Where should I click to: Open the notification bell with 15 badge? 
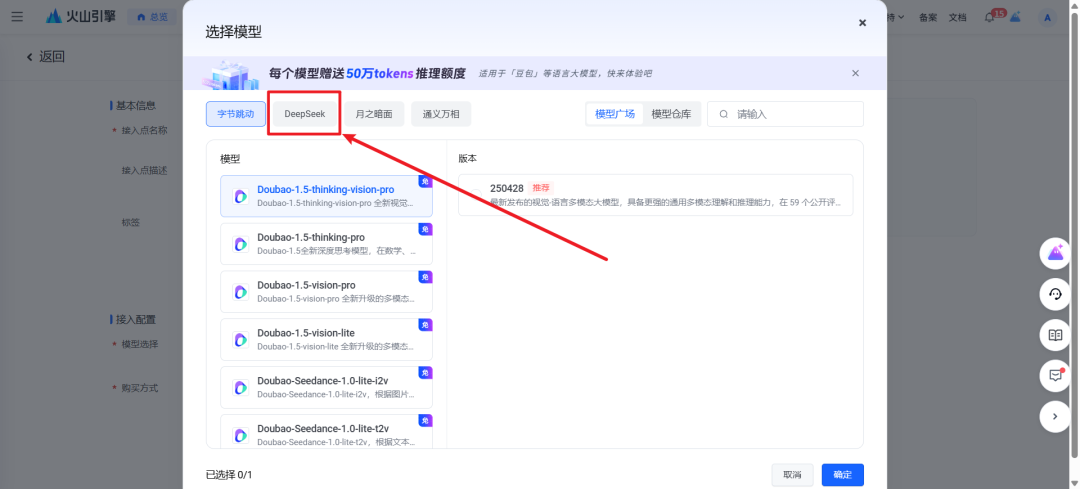pos(990,17)
